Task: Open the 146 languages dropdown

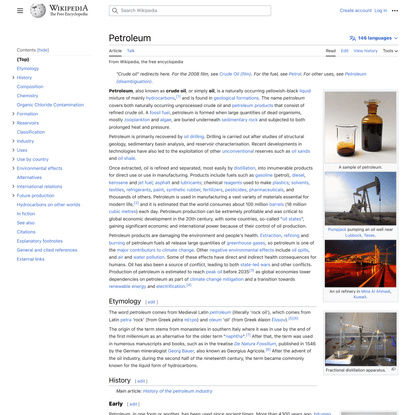Action: coord(374,38)
